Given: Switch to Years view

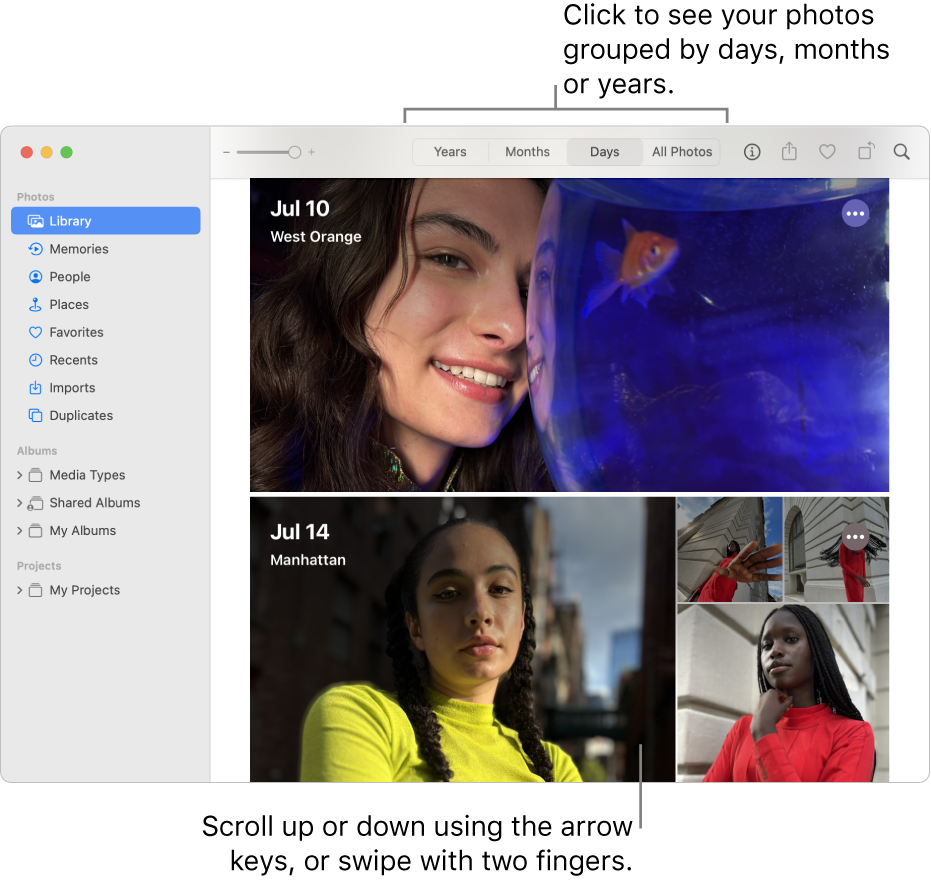Looking at the screenshot, I should tap(450, 151).
